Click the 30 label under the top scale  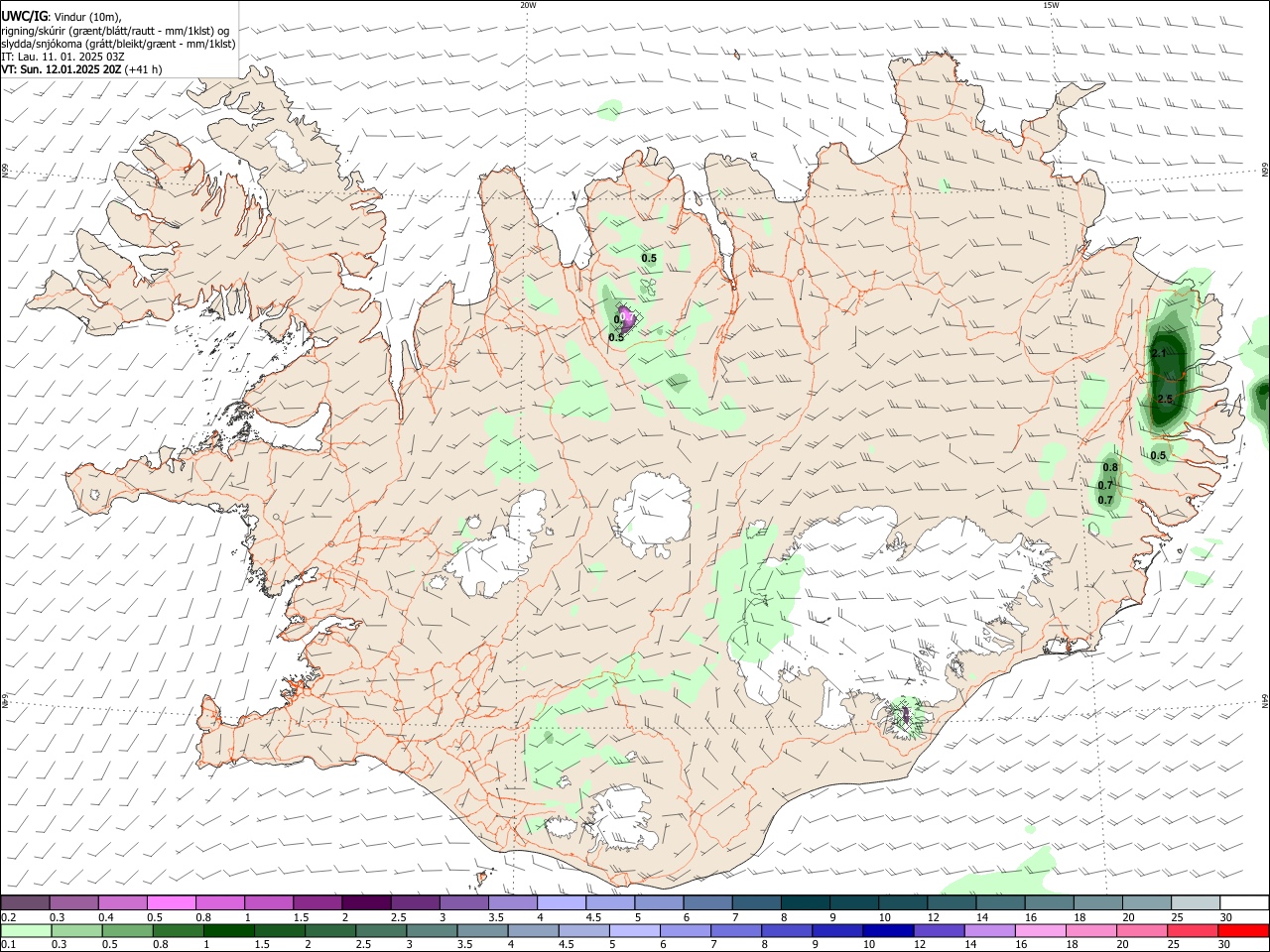(x=1226, y=917)
